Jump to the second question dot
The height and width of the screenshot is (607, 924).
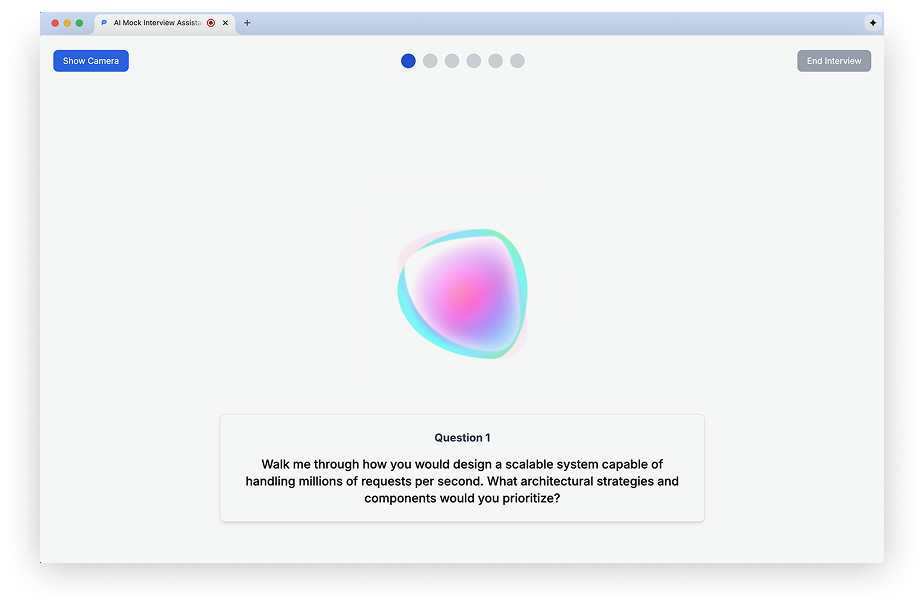[x=430, y=61]
